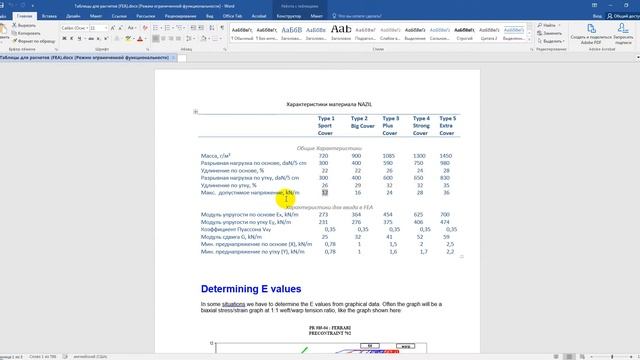640x360 pixels.
Task: Center the text alignment
Action: click(x=163, y=39)
